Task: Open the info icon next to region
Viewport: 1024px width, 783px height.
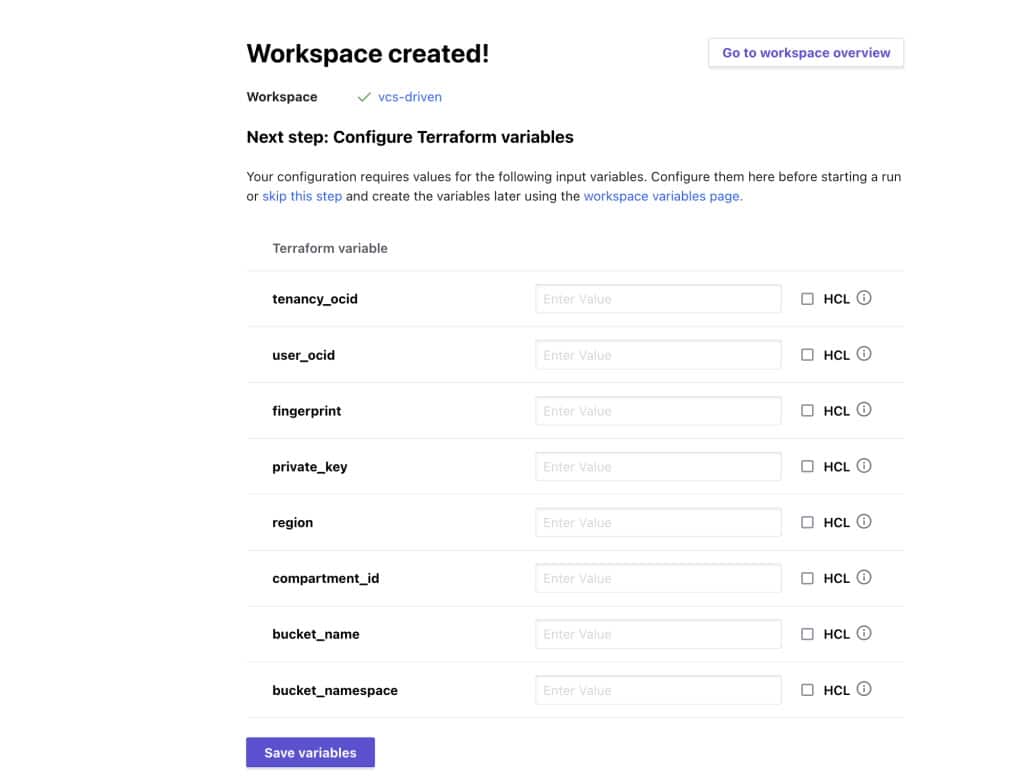Action: point(866,522)
